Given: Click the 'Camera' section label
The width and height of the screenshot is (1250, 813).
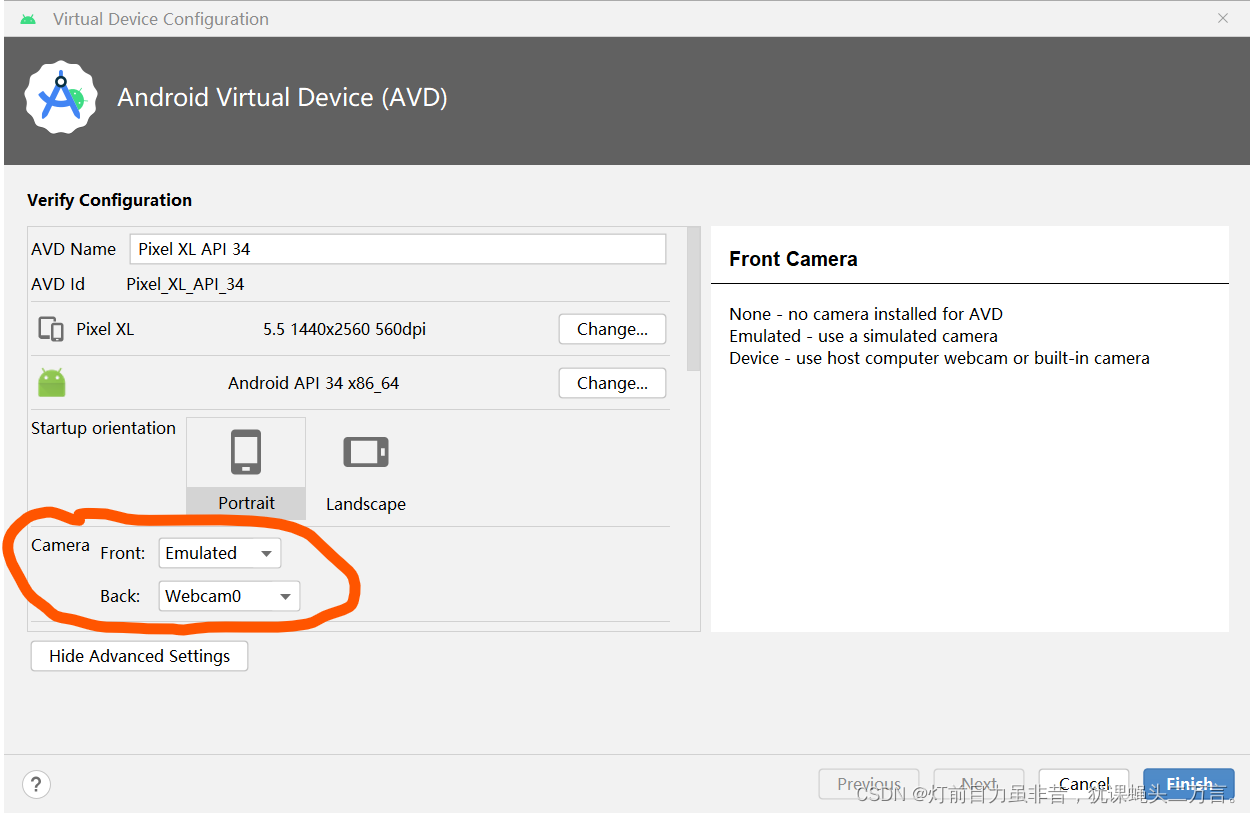Looking at the screenshot, I should tap(60, 545).
